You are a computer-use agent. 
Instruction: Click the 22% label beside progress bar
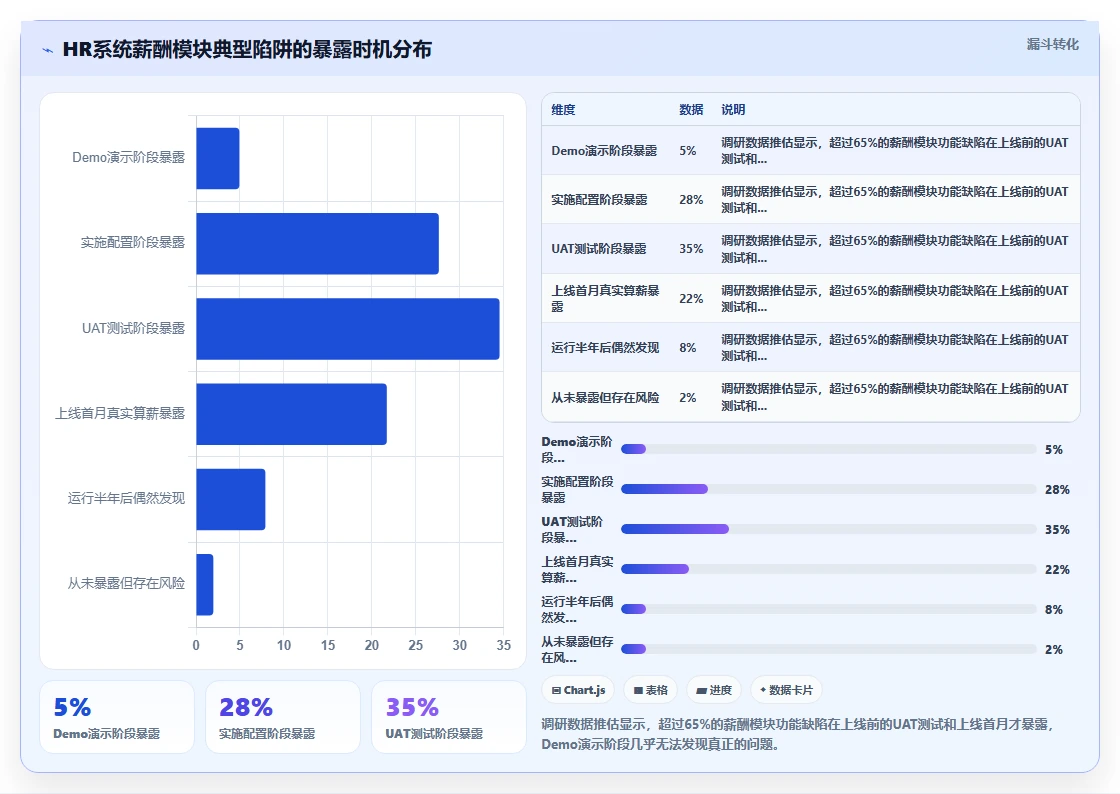pos(1057,570)
